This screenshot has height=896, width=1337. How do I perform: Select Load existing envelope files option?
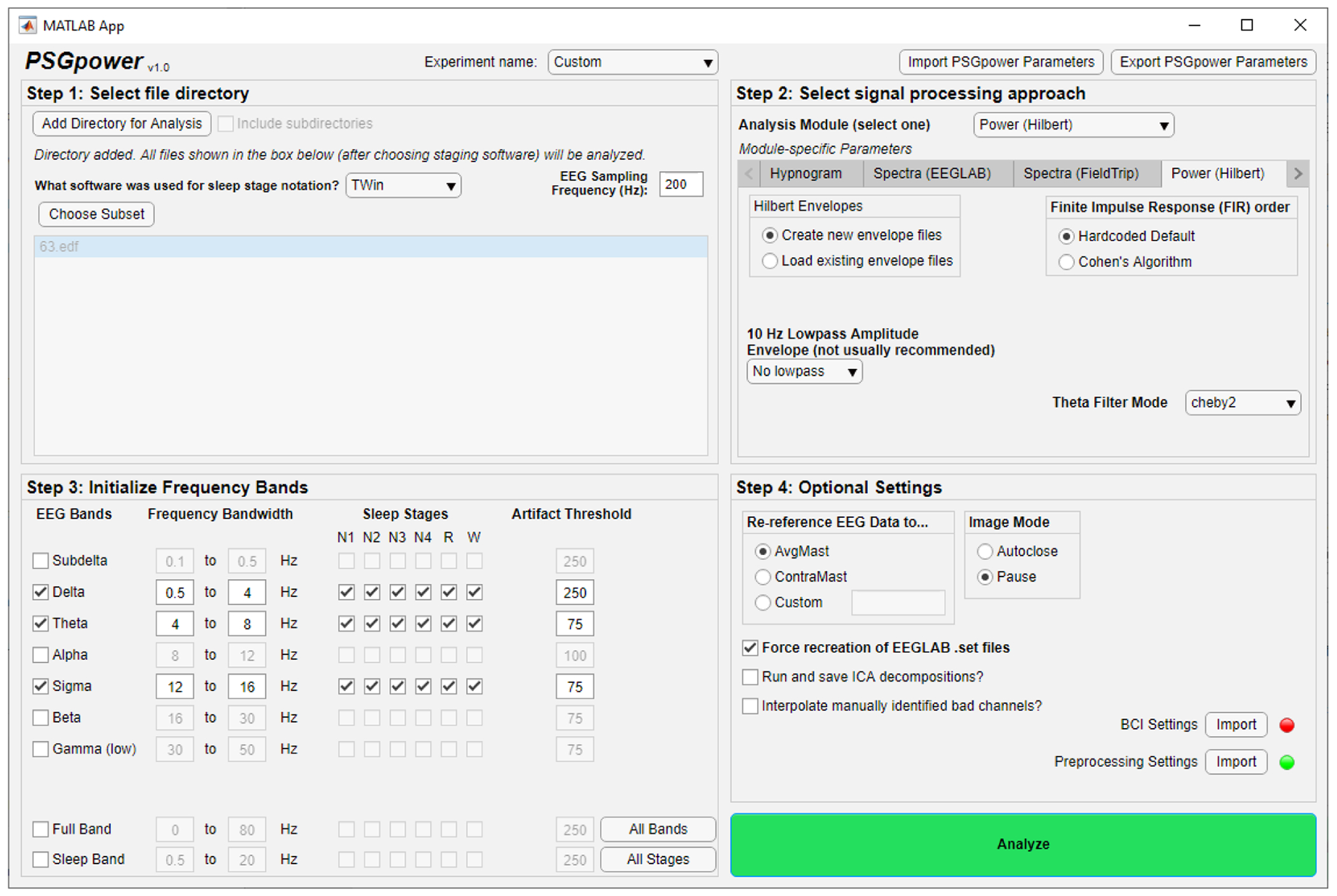(x=770, y=261)
